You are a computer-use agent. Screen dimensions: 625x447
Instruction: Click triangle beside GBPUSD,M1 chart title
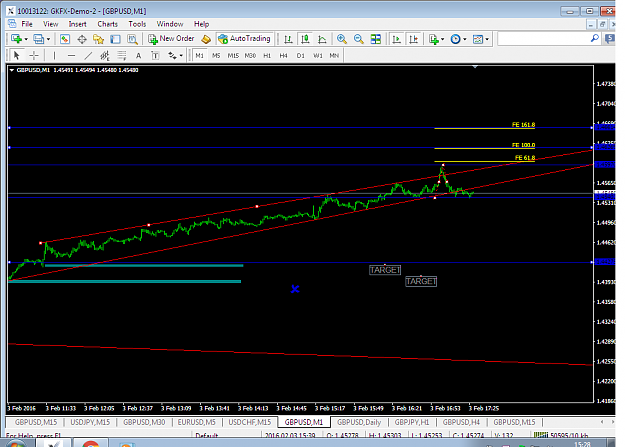[12, 70]
